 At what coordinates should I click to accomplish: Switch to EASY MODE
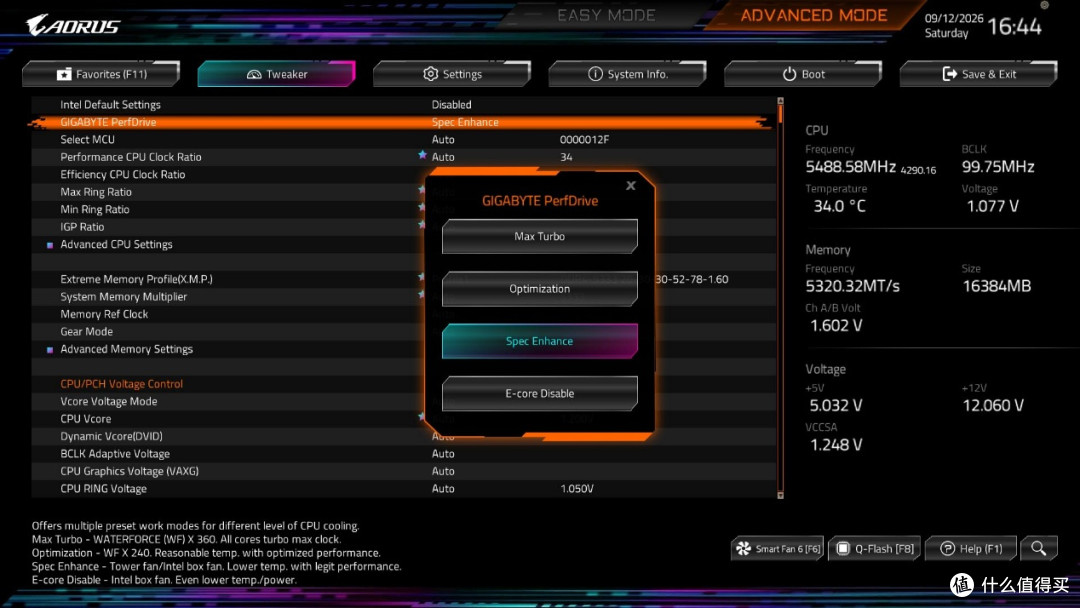click(606, 15)
